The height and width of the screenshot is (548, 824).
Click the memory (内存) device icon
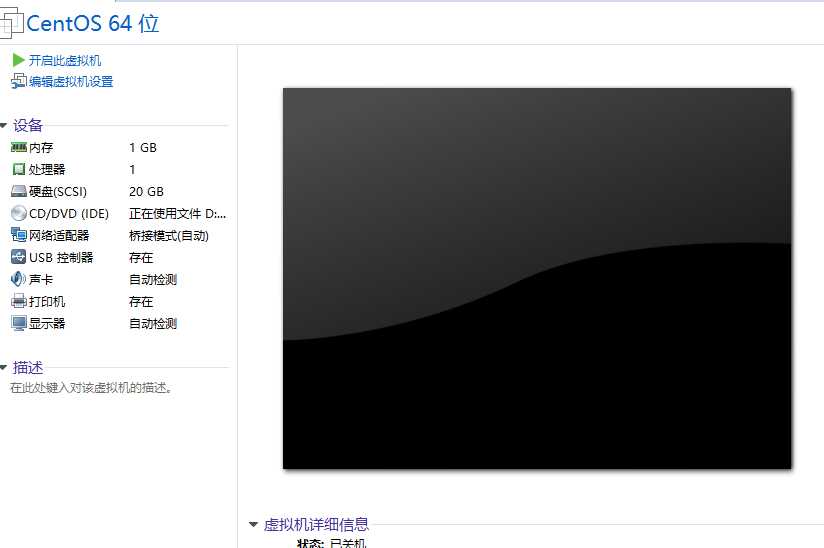18,148
